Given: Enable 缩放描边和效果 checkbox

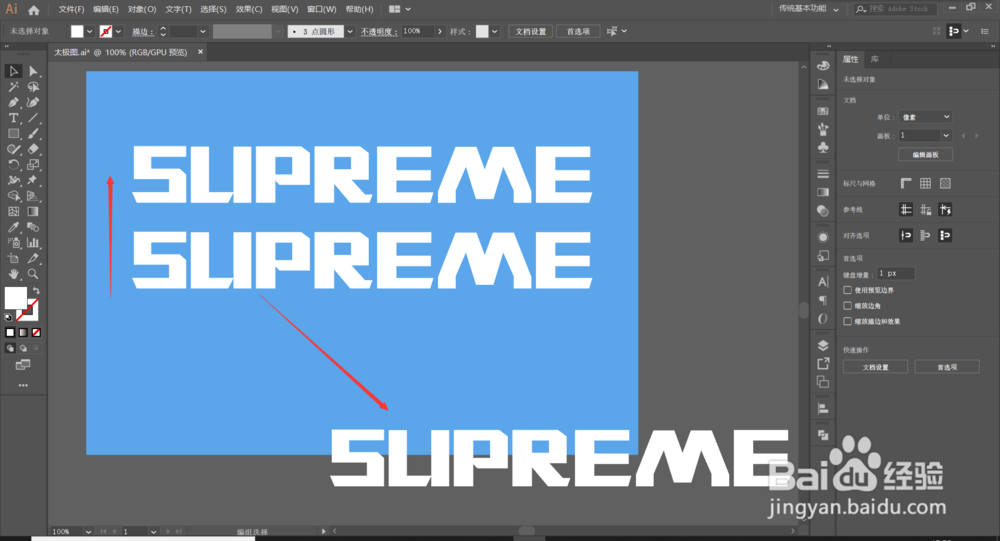Looking at the screenshot, I should coord(848,322).
